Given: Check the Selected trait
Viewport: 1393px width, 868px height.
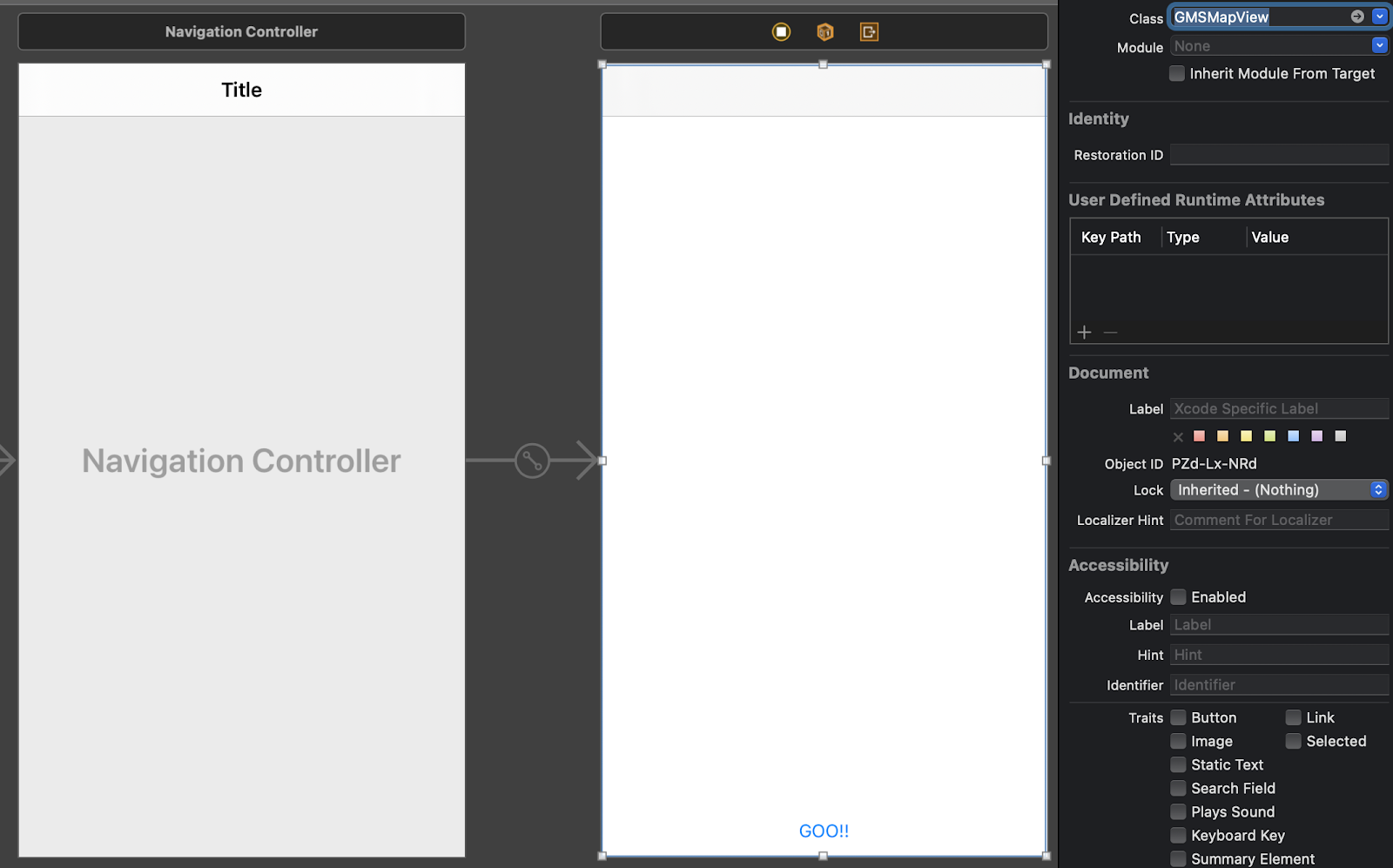Looking at the screenshot, I should (x=1294, y=741).
